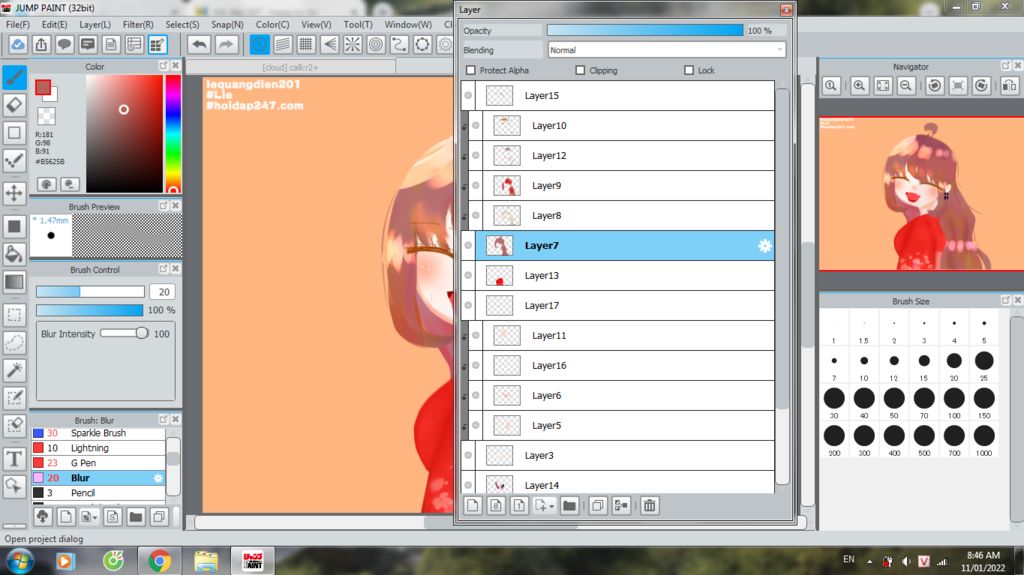Screen dimensions: 1024x575
Task: Zoom in using Navigator plus magnifier
Action: pos(859,86)
